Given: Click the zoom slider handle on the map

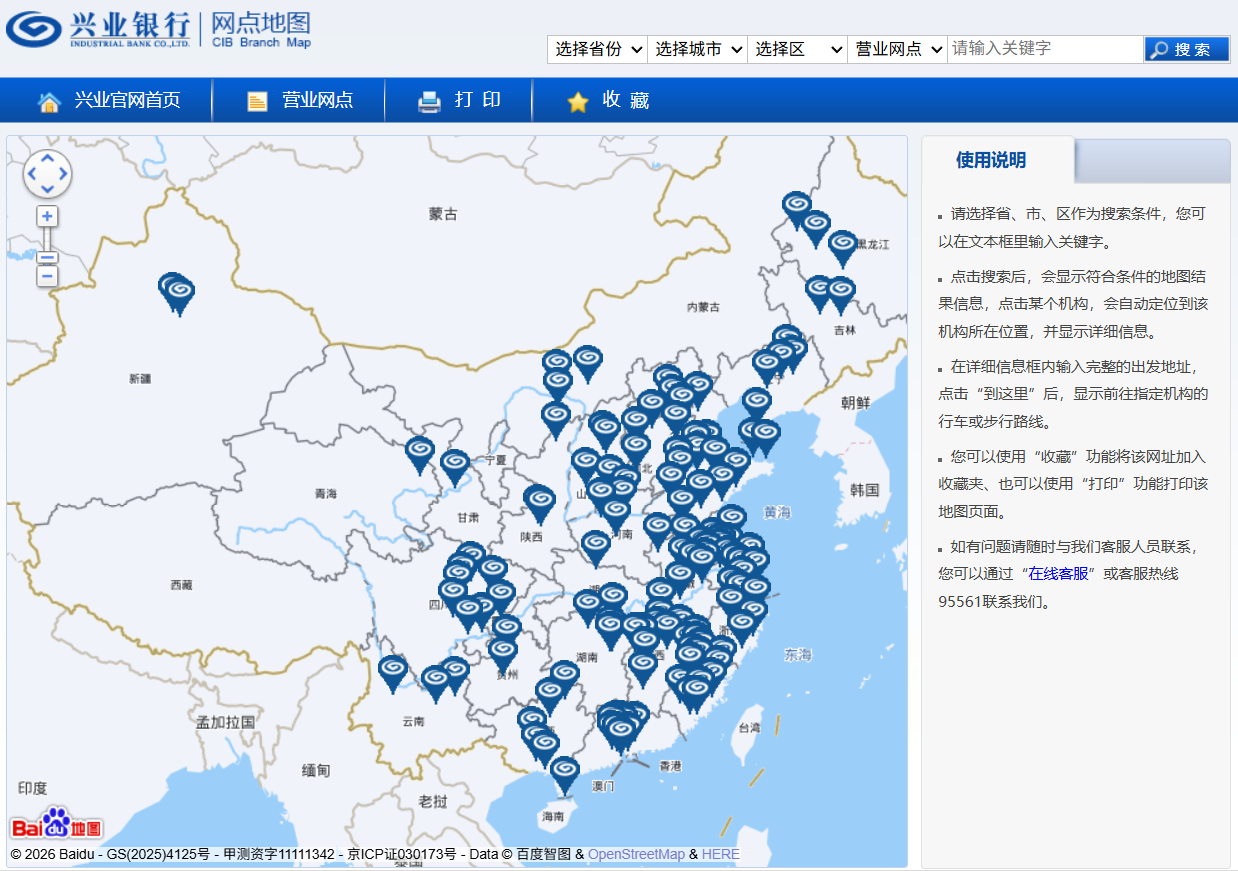Looking at the screenshot, I should (47, 257).
